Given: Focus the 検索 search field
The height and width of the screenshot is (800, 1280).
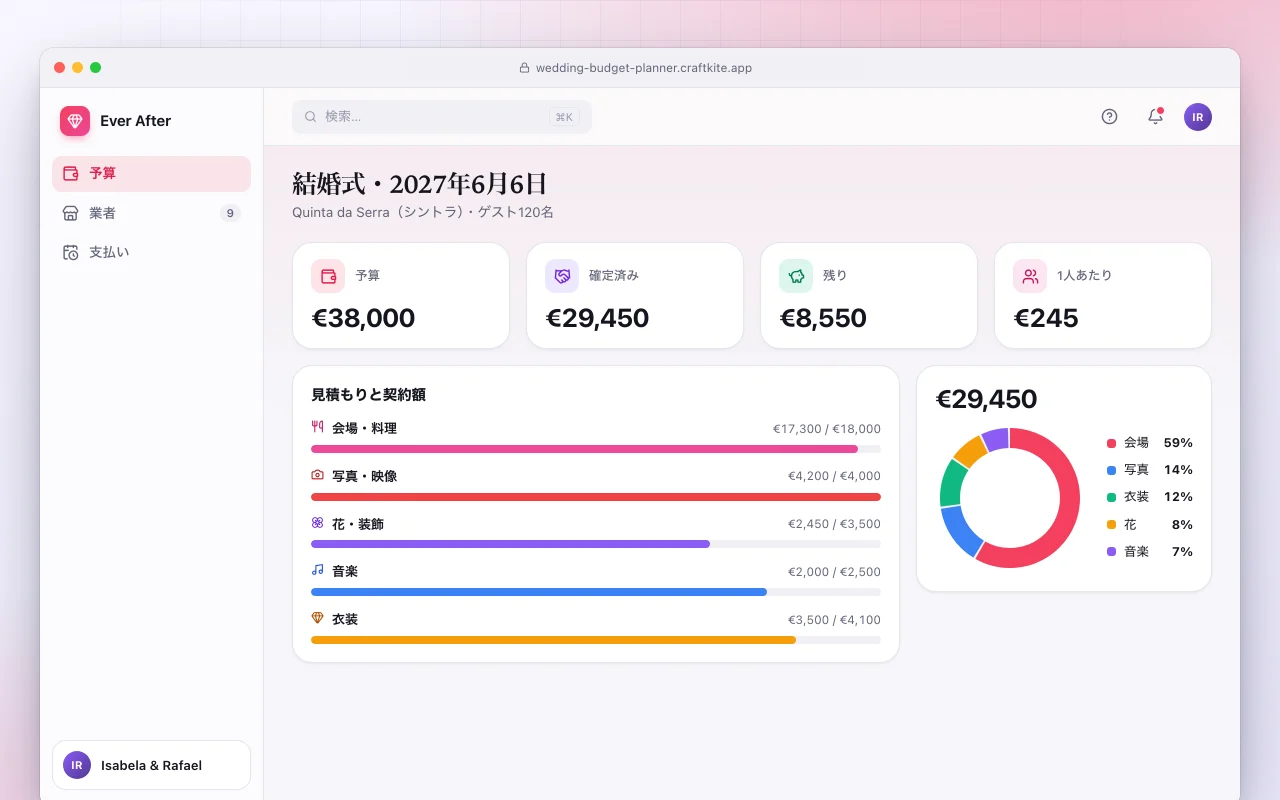Looking at the screenshot, I should [442, 117].
